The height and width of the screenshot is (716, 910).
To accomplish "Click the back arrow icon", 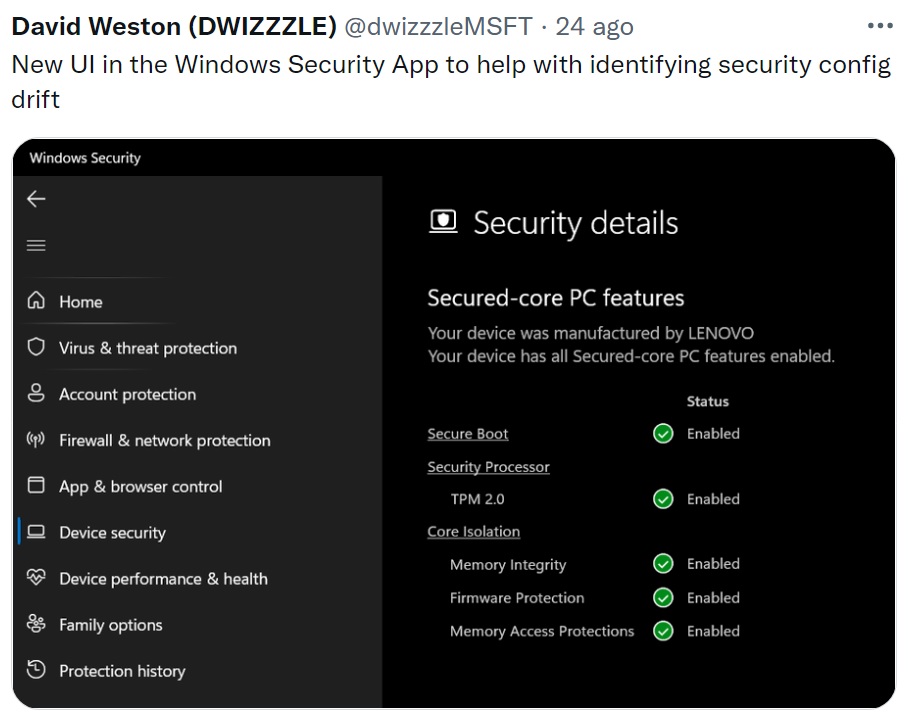I will pos(36,199).
